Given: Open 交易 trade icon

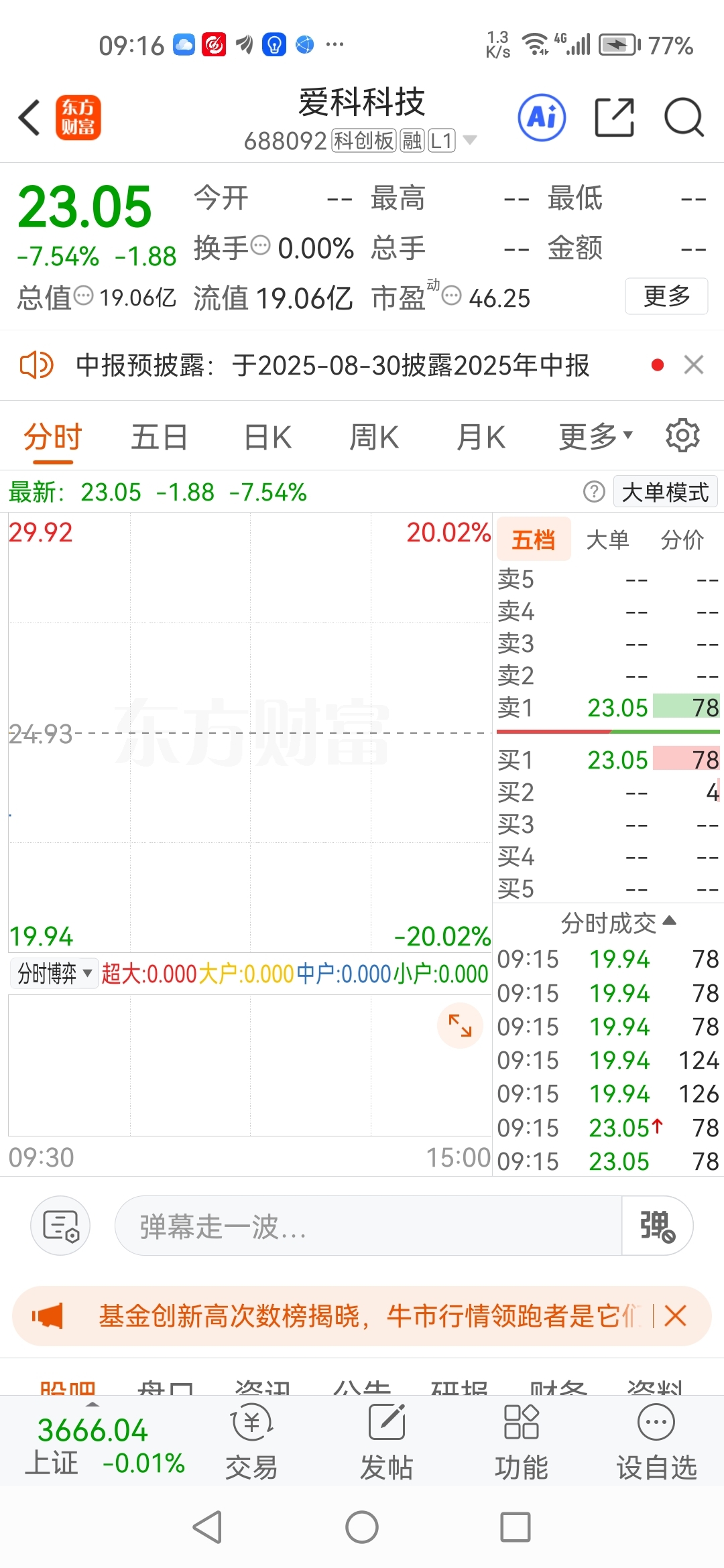Looking at the screenshot, I should tap(251, 1442).
